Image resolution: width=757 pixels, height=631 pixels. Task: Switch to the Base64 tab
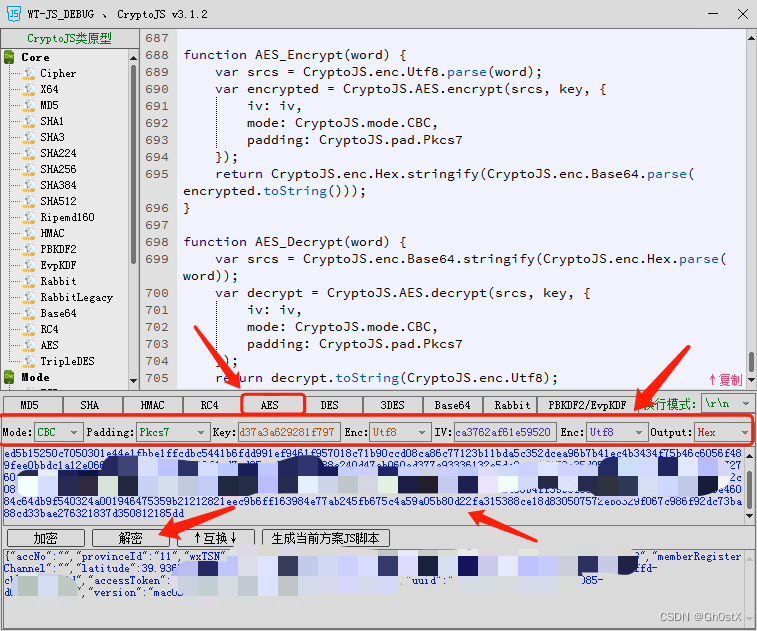[x=452, y=405]
